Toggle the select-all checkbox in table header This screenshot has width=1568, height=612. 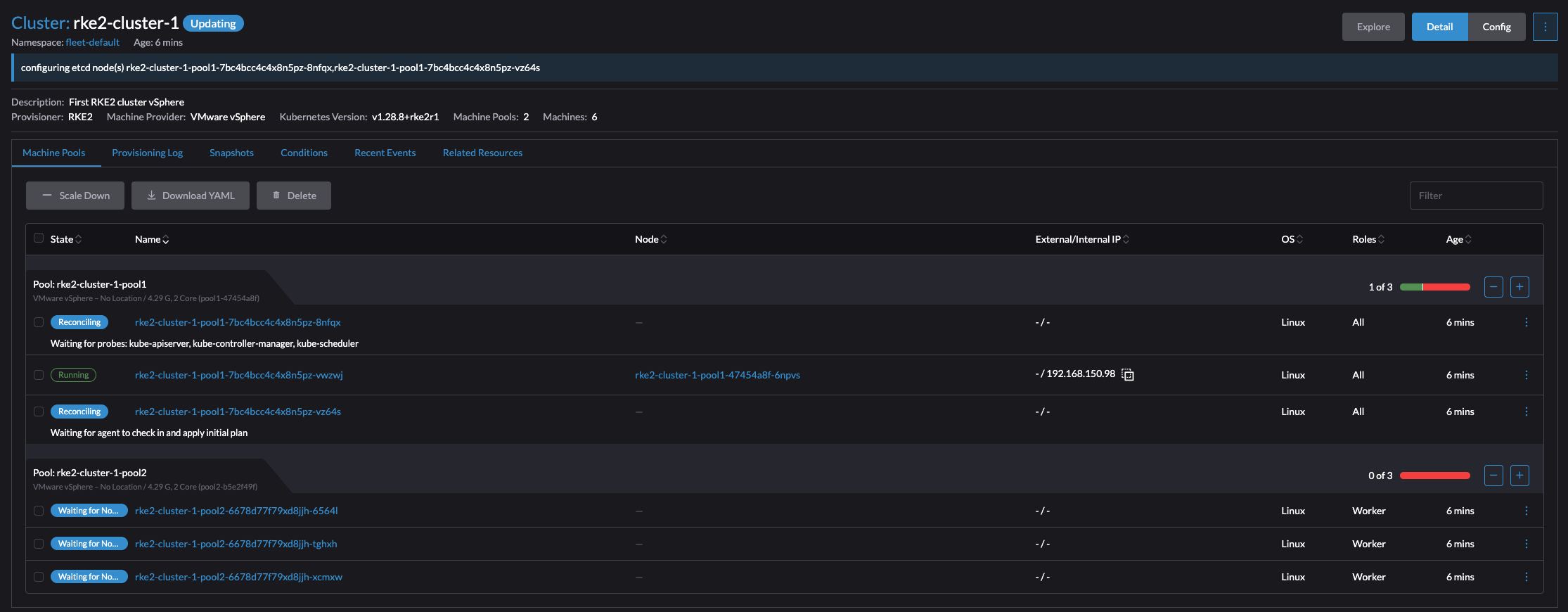coord(39,238)
